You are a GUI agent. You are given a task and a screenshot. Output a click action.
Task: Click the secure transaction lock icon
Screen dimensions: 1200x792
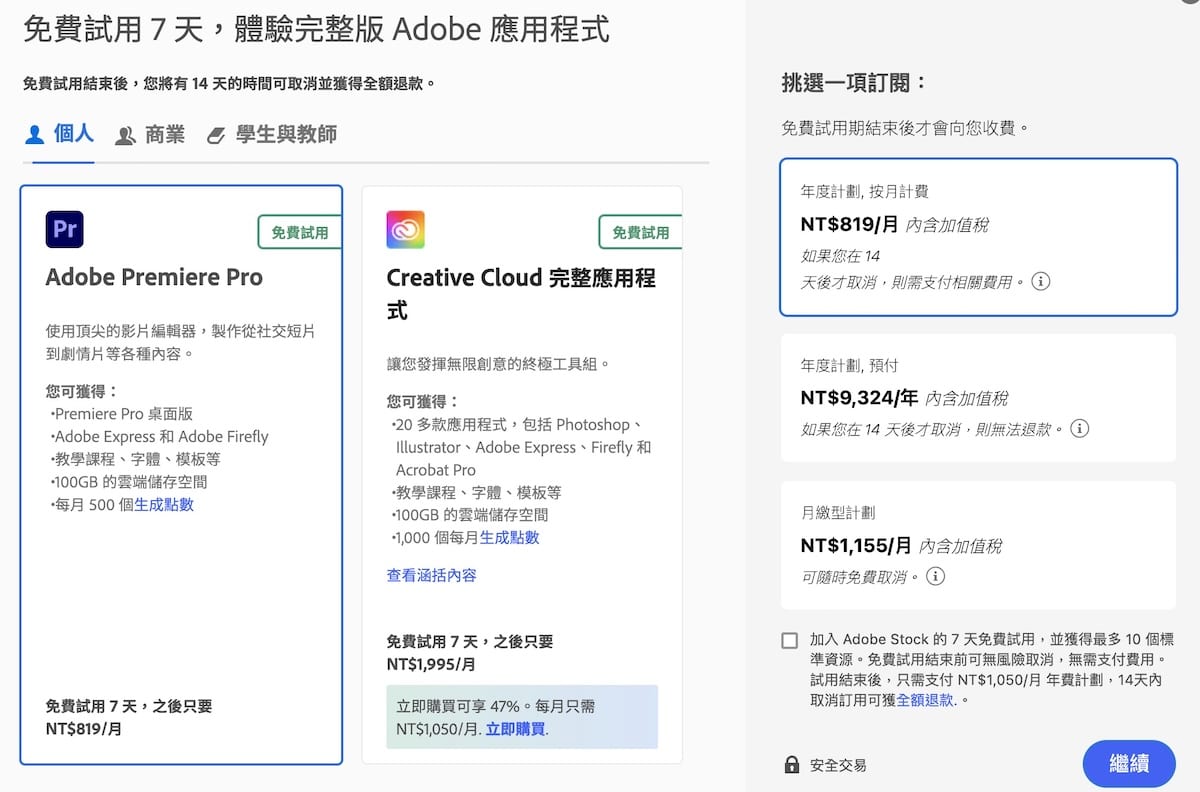pos(792,765)
